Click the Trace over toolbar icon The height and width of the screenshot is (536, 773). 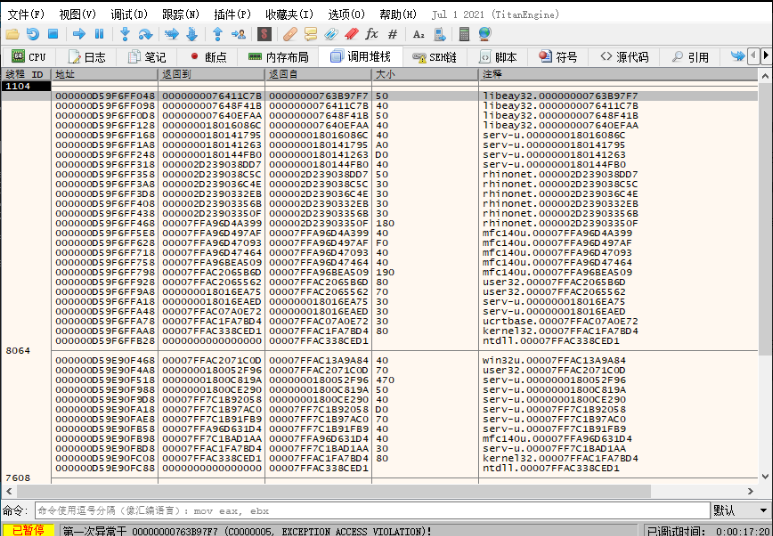pyautogui.click(x=192, y=34)
